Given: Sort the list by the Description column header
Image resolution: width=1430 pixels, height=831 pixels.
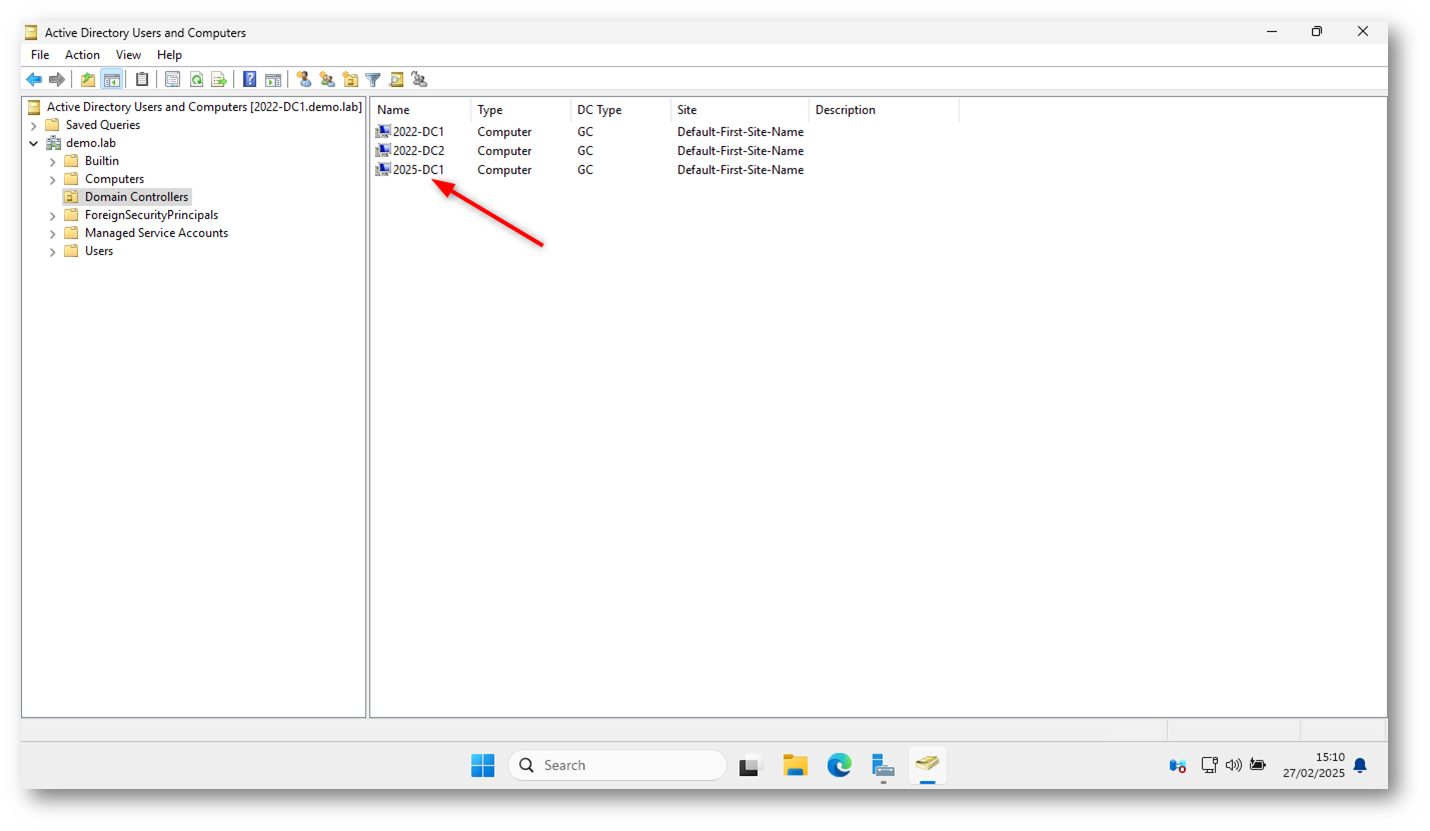Looking at the screenshot, I should [884, 110].
